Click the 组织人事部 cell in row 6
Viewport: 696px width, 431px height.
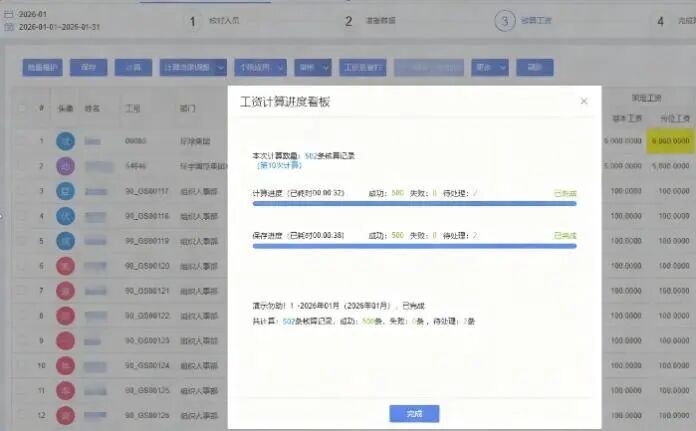point(199,266)
